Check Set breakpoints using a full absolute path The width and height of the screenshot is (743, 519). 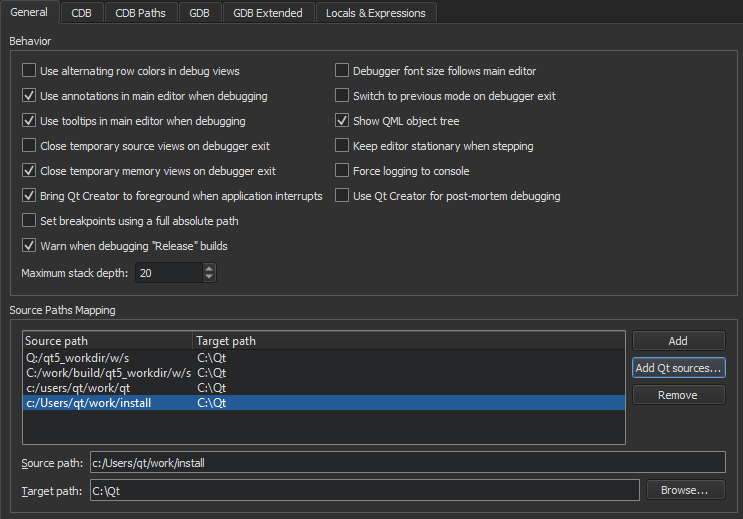pyautogui.click(x=29, y=221)
